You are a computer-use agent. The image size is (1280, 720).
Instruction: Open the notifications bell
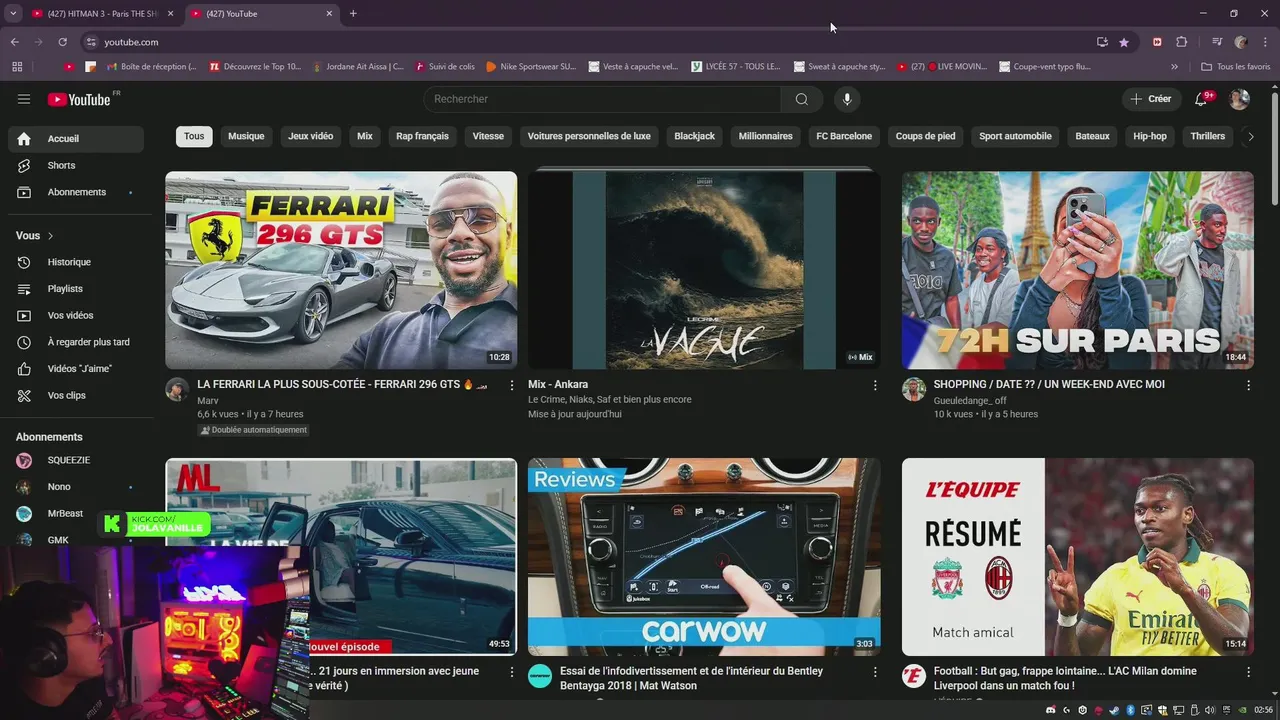click(1202, 99)
